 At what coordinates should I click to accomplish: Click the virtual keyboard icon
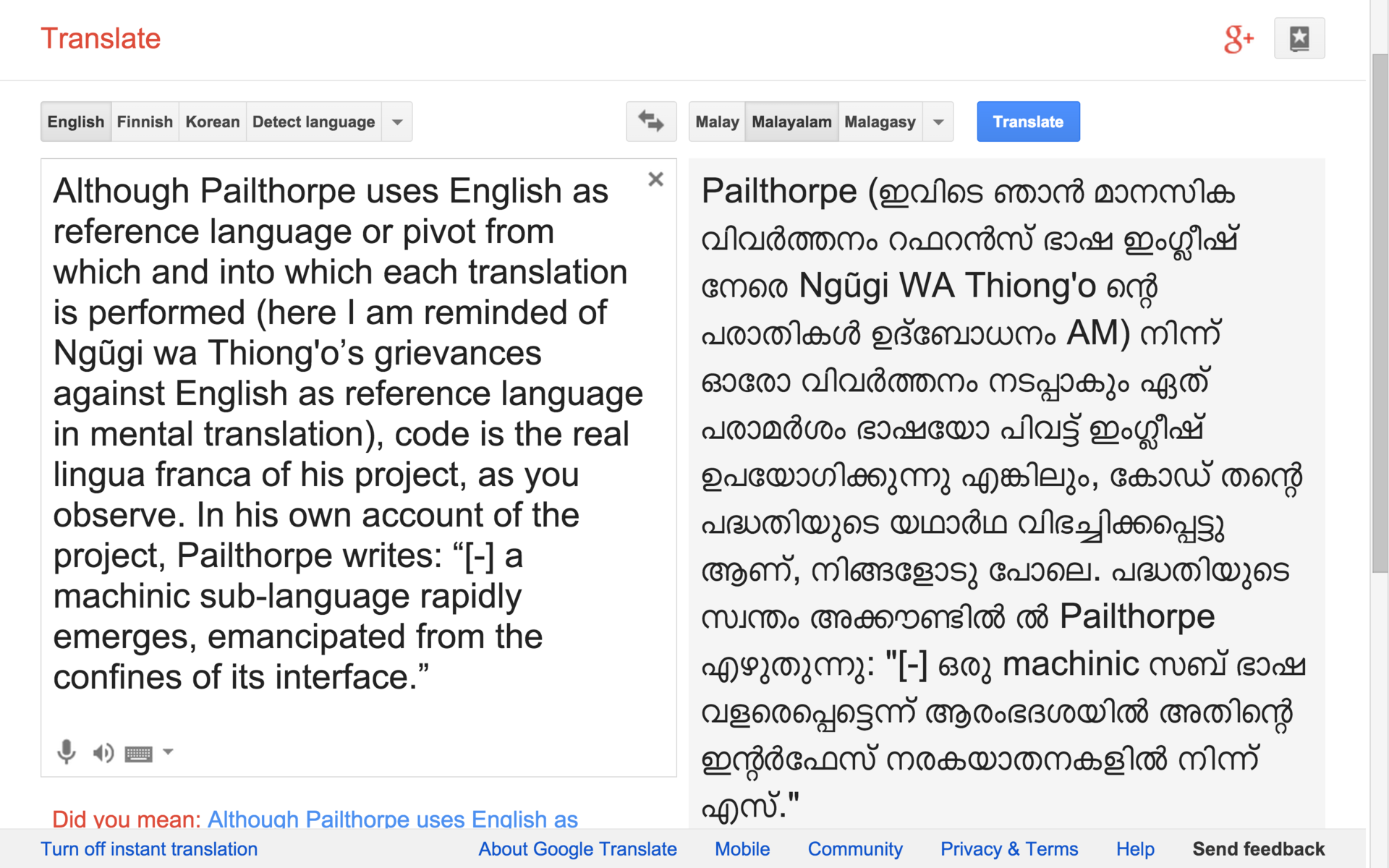coord(138,754)
